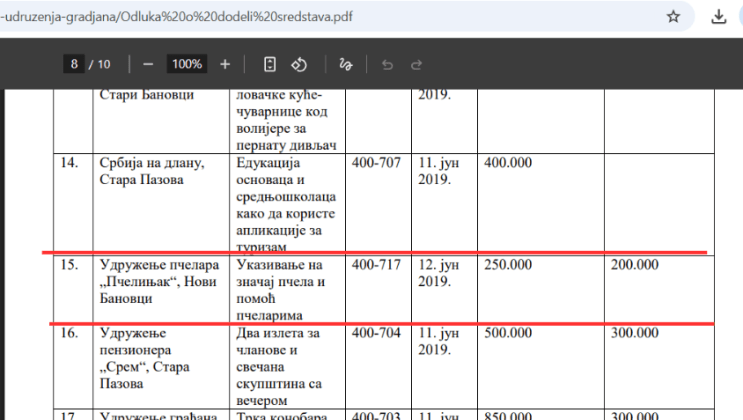Click the 200.000 approved amount in row 15
This screenshot has width=743, height=420.
pos(634,265)
